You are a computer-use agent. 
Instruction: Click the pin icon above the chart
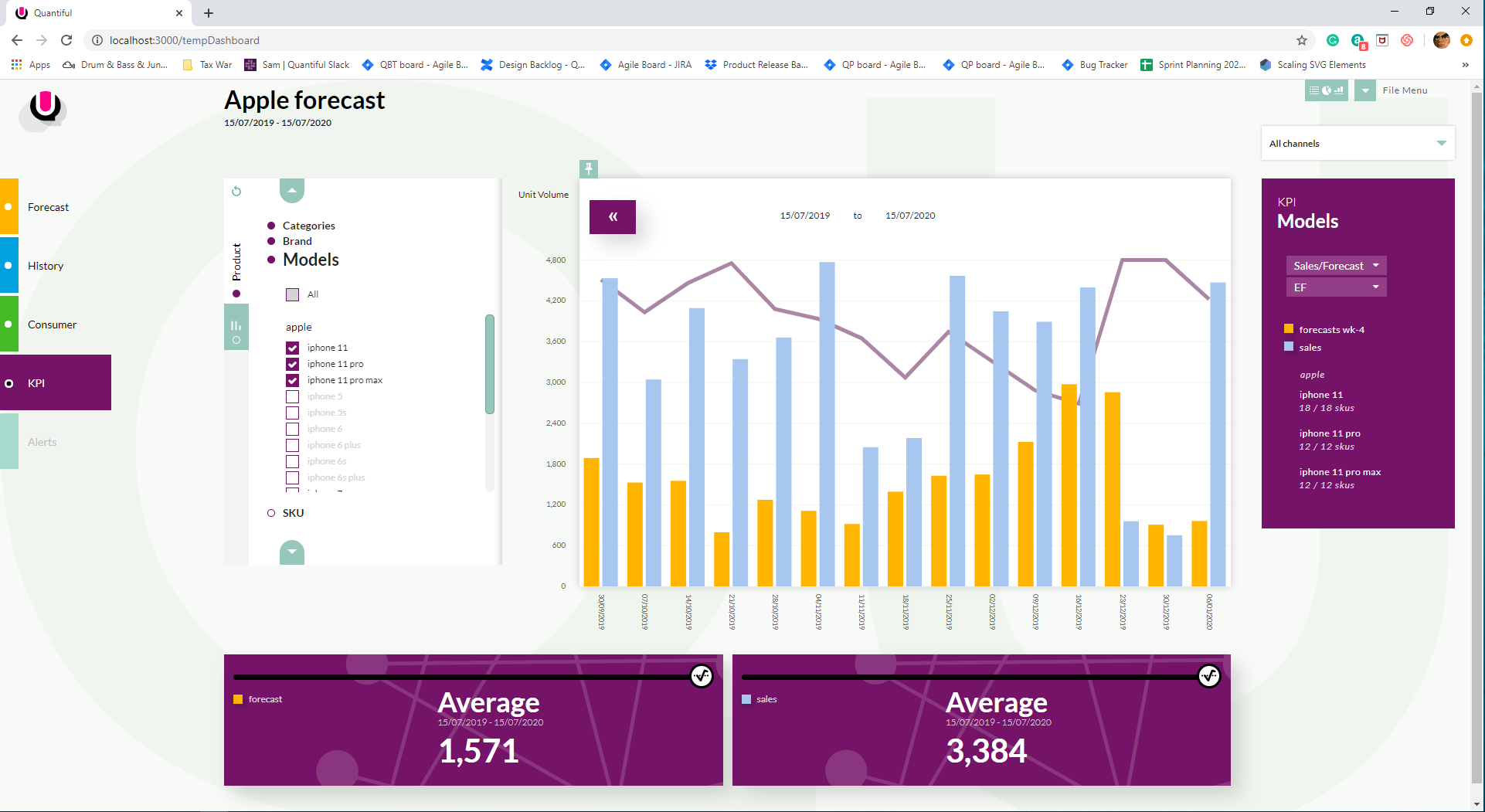pos(589,168)
